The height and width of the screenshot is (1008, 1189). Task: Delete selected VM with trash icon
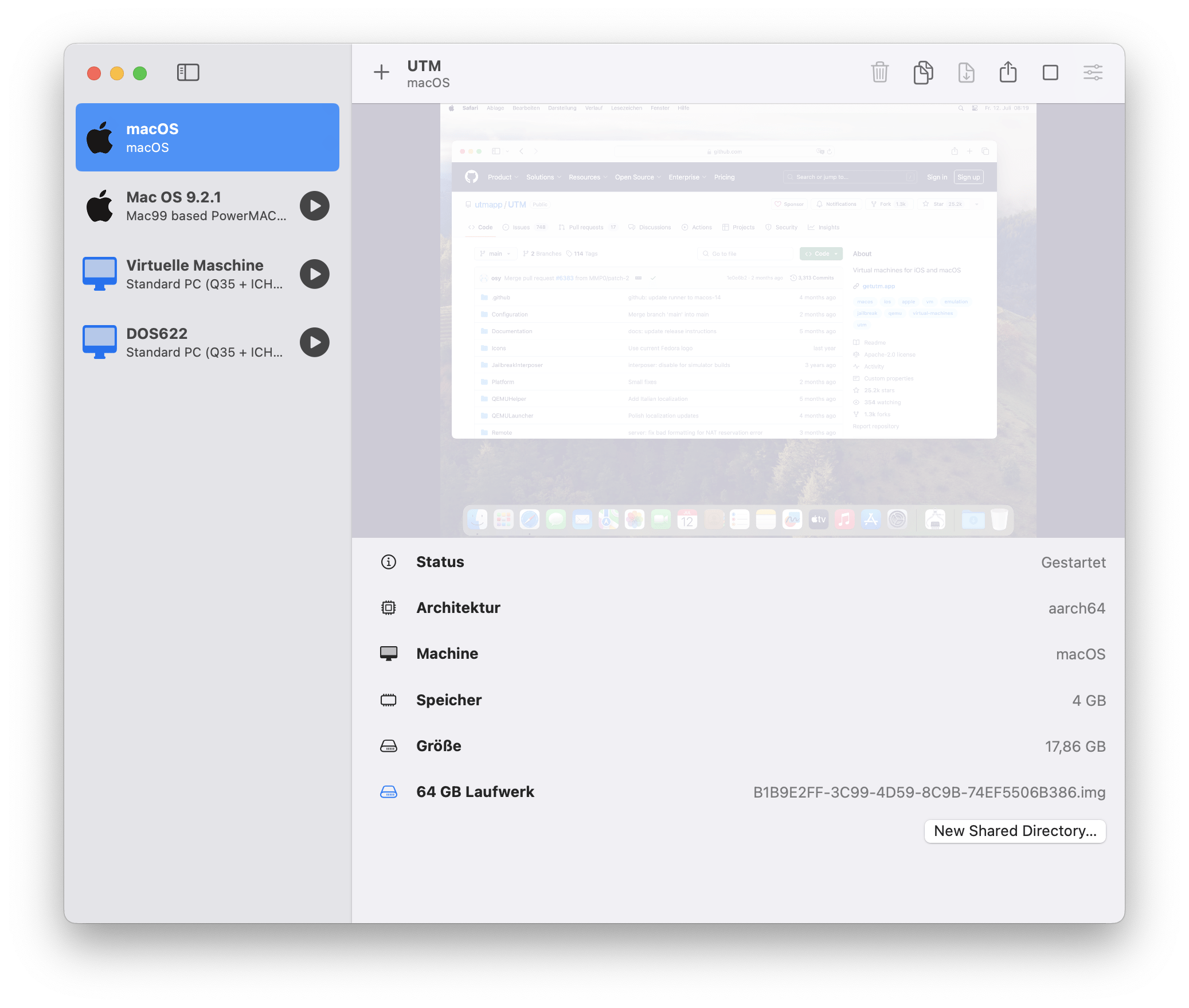click(x=879, y=73)
